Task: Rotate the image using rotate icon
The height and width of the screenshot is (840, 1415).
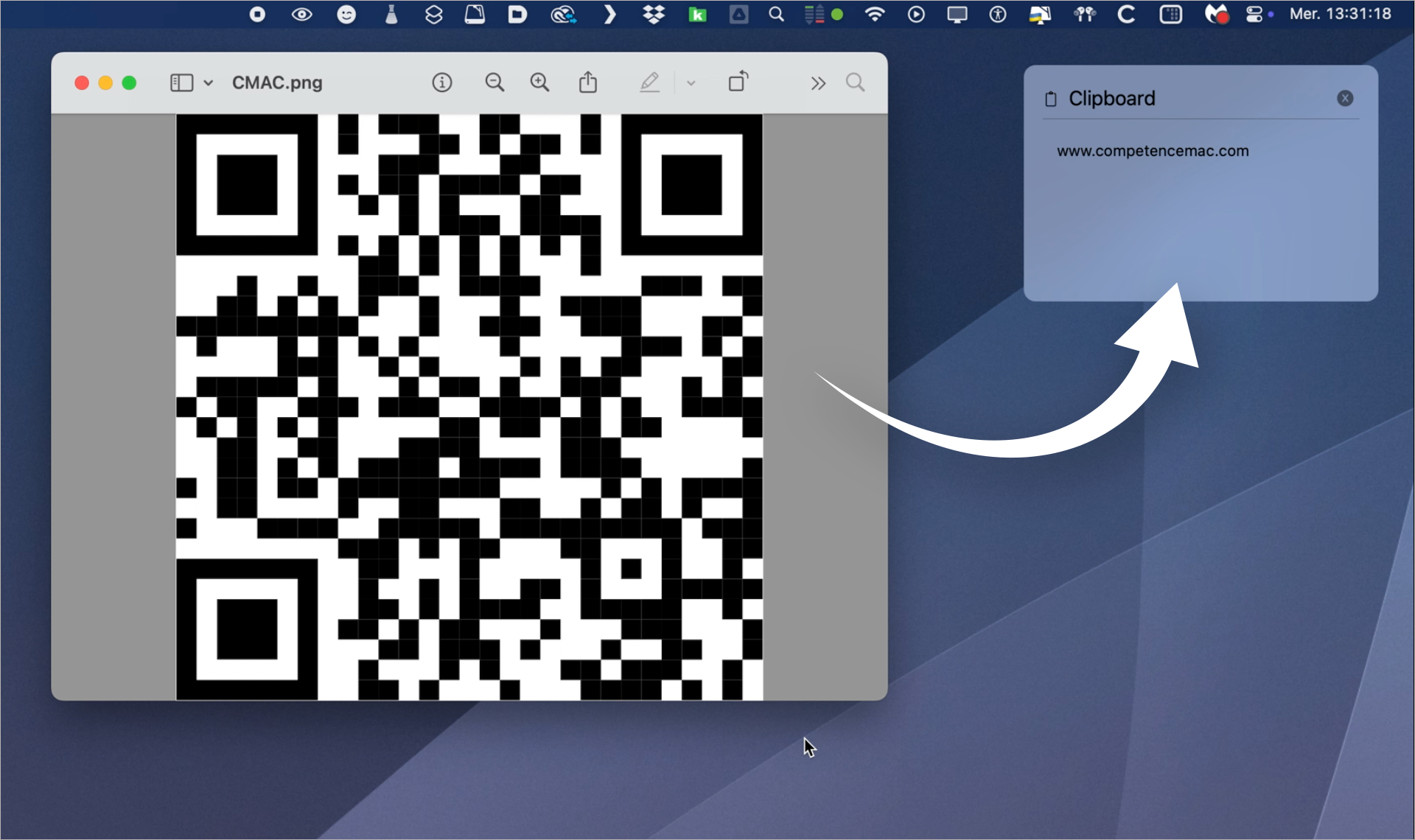Action: click(x=738, y=83)
